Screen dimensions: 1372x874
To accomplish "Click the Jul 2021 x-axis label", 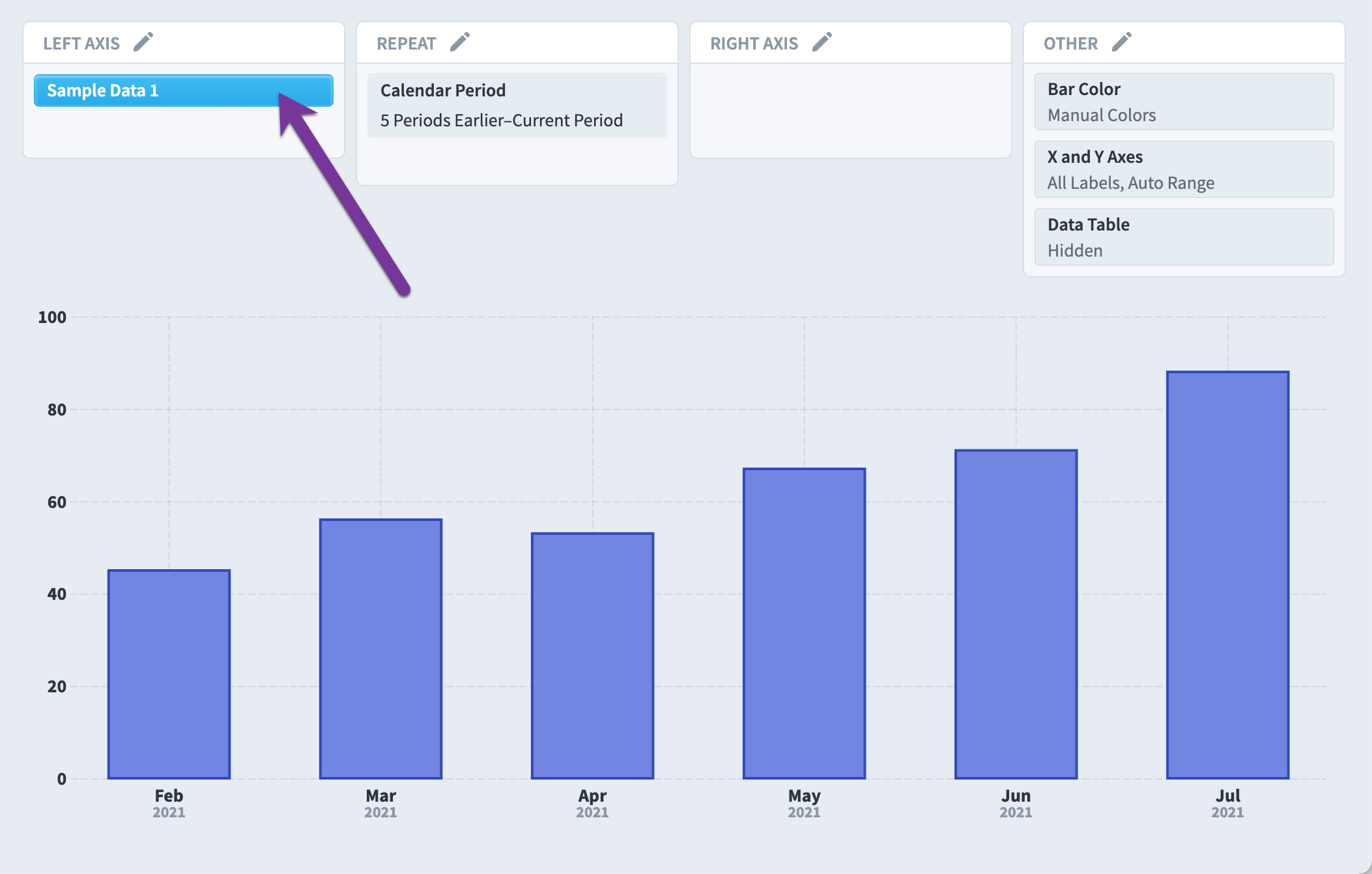I will (1228, 804).
